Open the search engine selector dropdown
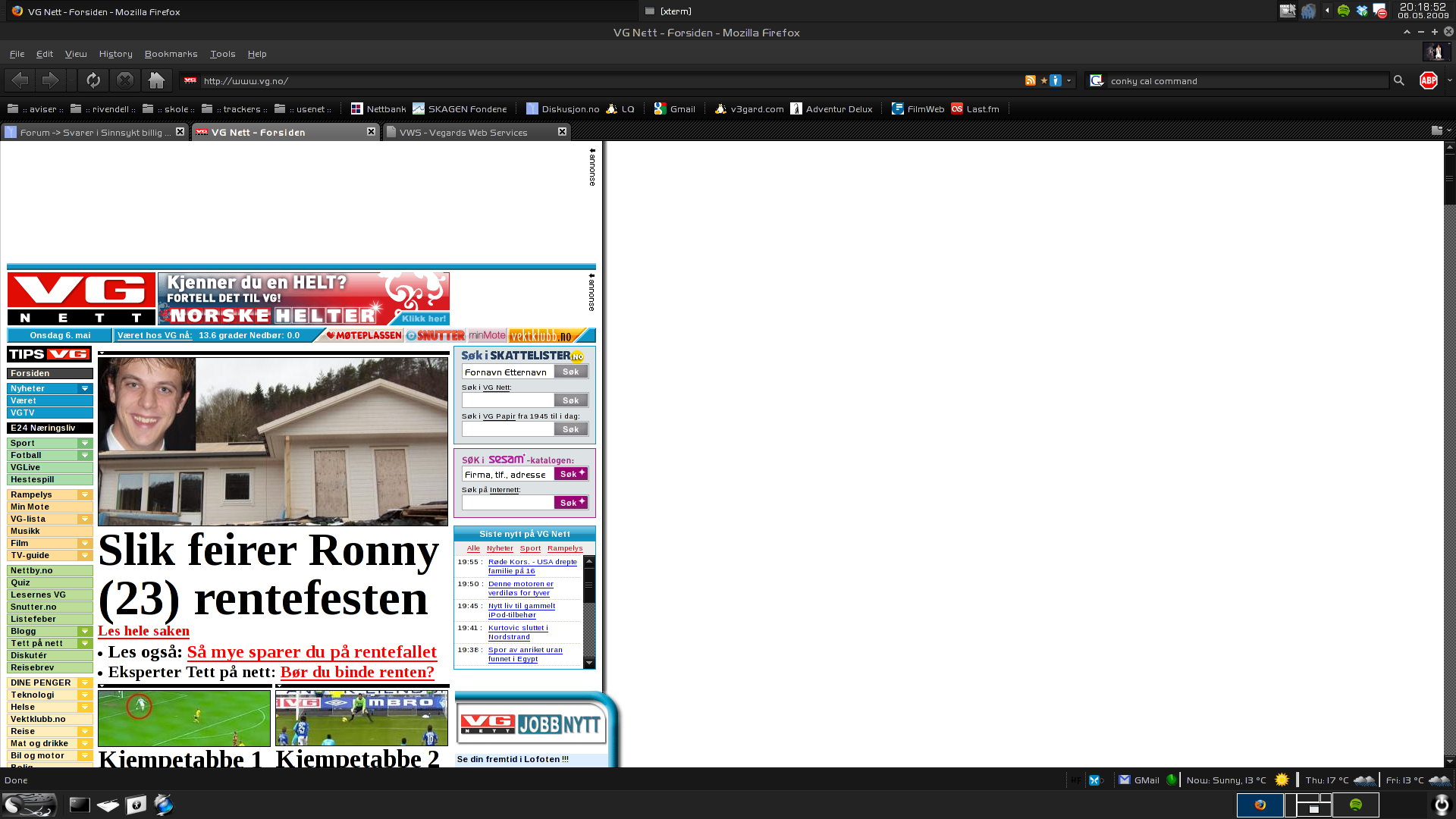The width and height of the screenshot is (1456, 819). coord(1097,80)
